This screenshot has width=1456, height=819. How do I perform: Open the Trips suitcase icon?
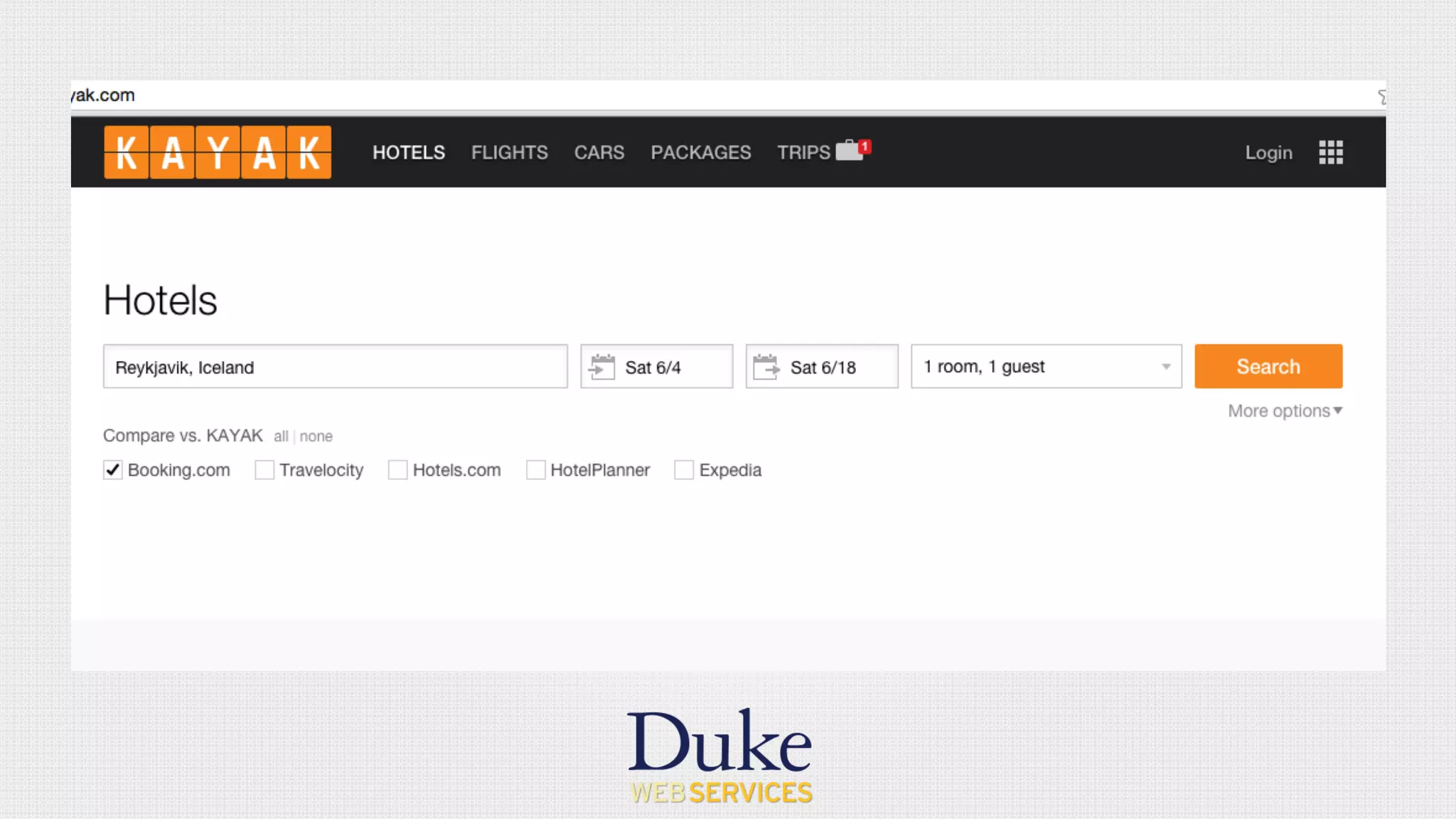(x=848, y=151)
